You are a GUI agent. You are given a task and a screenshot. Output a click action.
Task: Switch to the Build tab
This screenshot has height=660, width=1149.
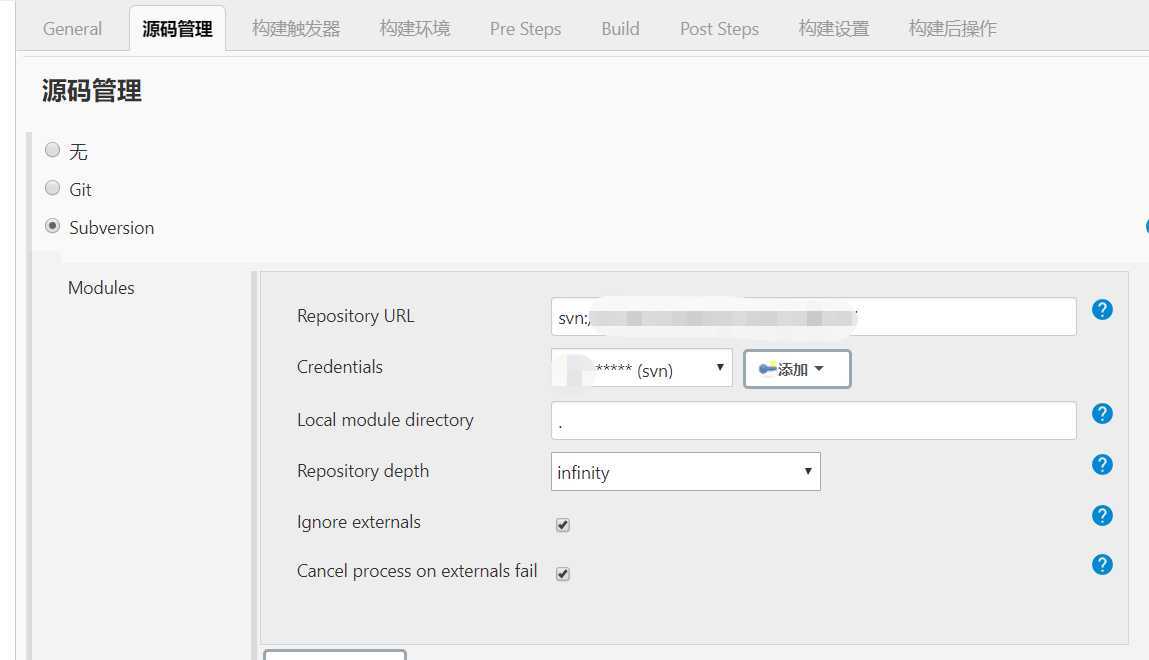[x=621, y=29]
